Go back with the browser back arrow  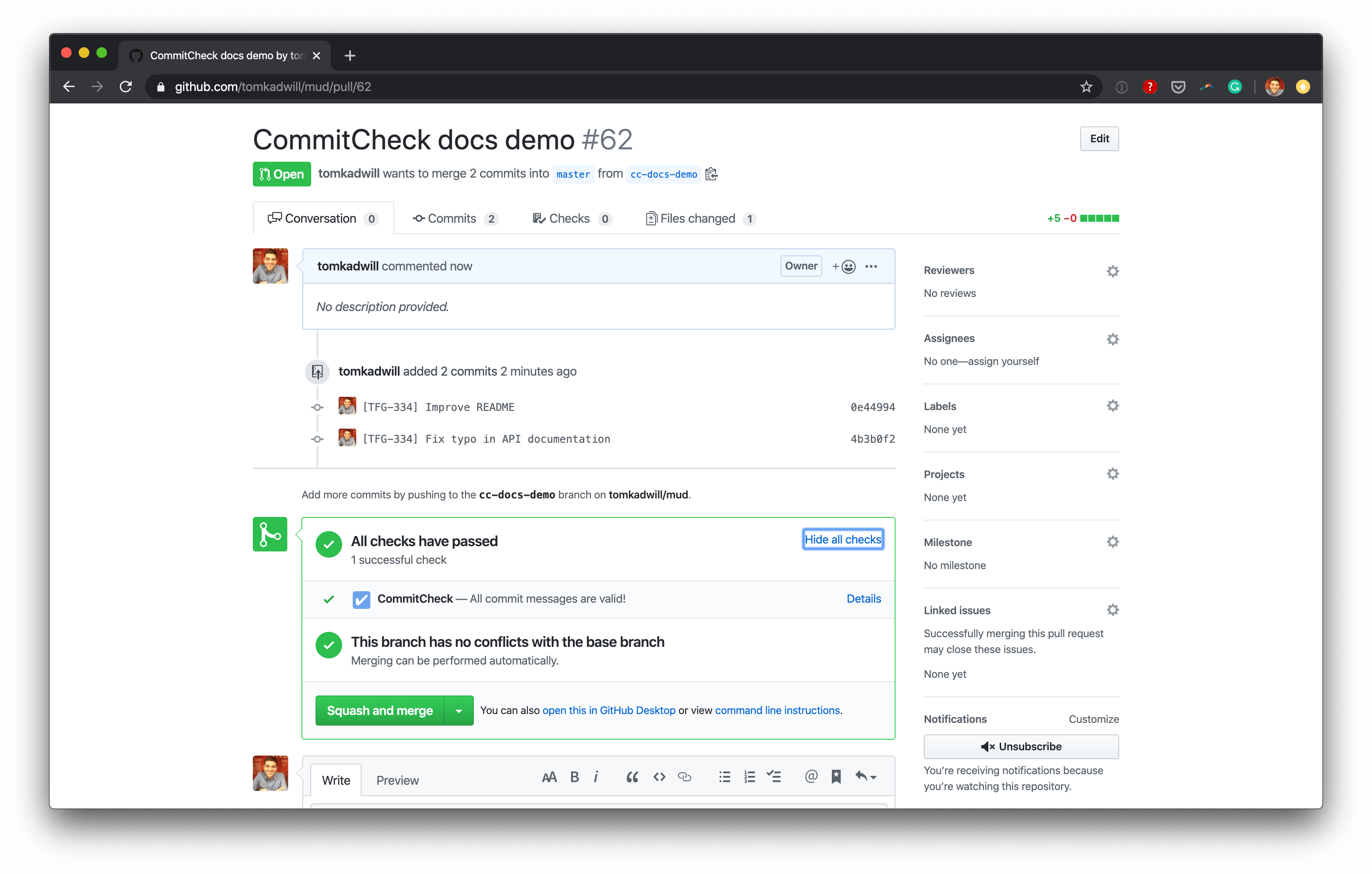[x=69, y=87]
